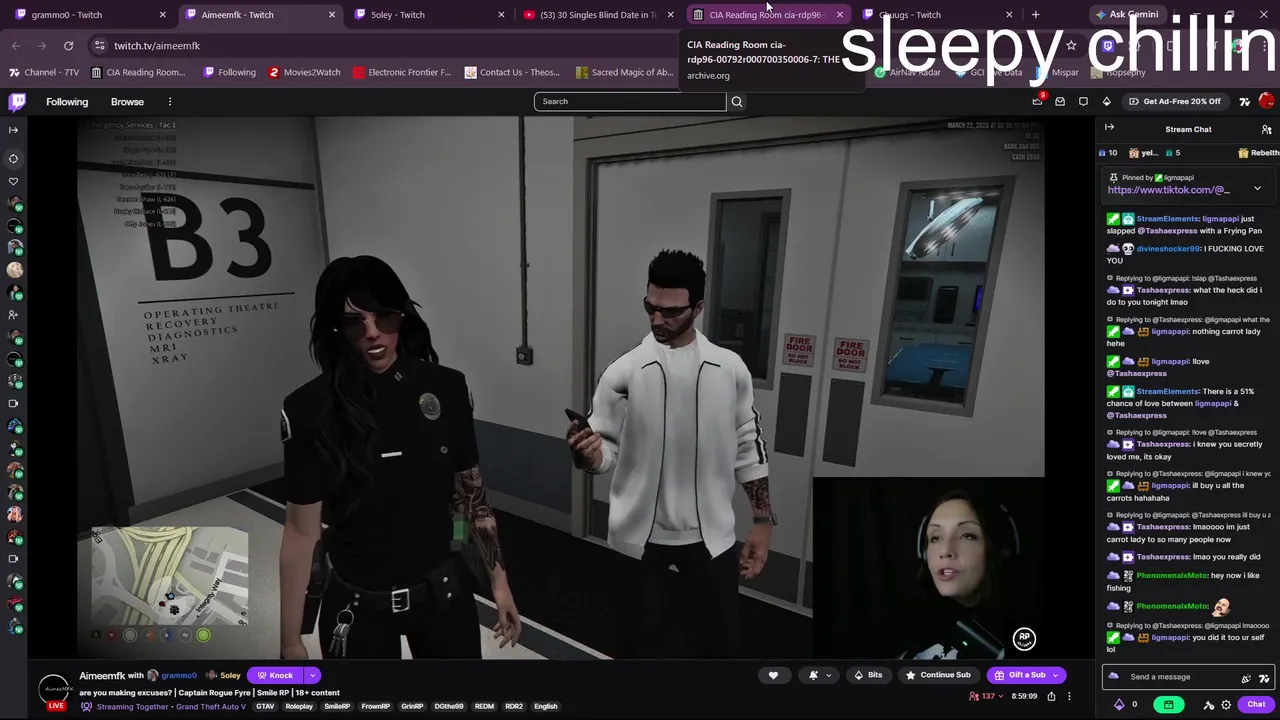The image size is (1280, 720).
Task: Expand the left sidebar with arrow icon
Action: click(13, 130)
